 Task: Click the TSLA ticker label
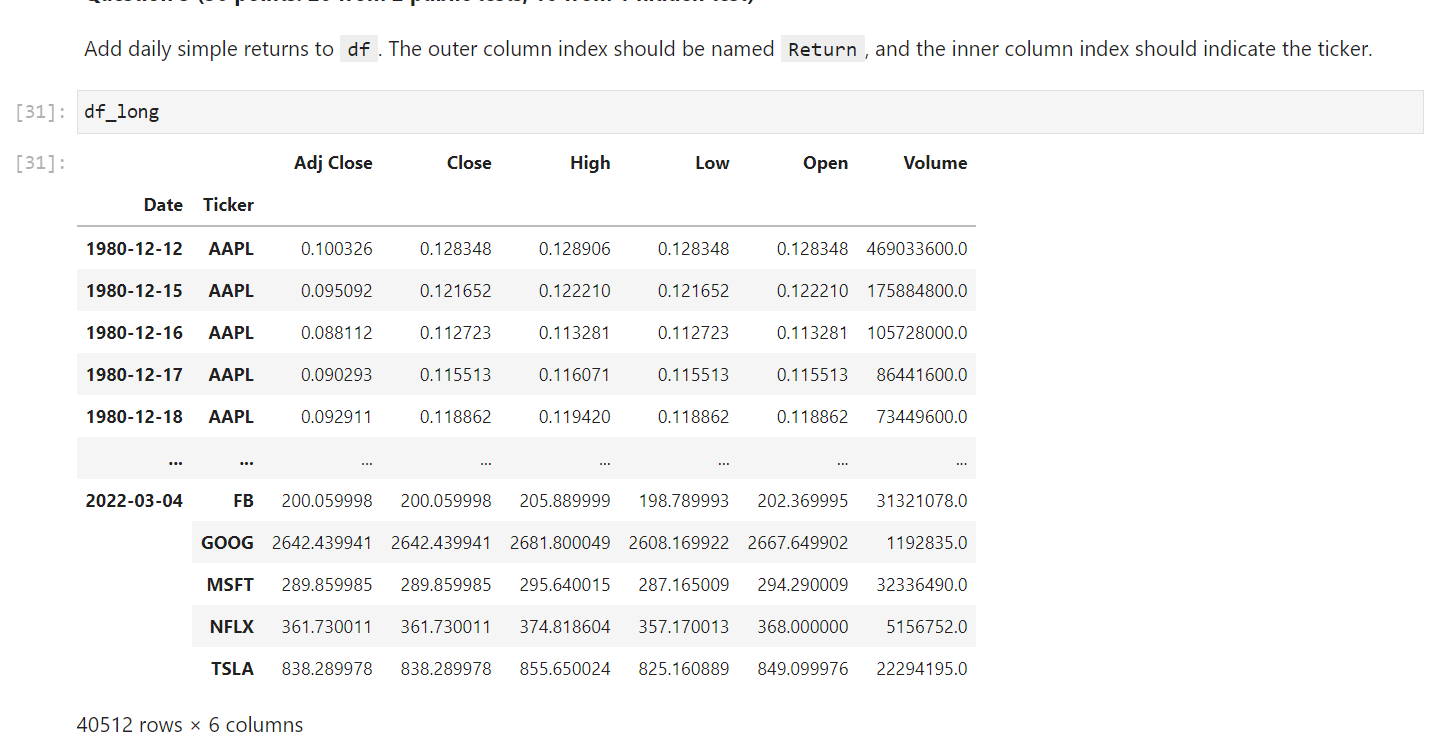tap(232, 669)
